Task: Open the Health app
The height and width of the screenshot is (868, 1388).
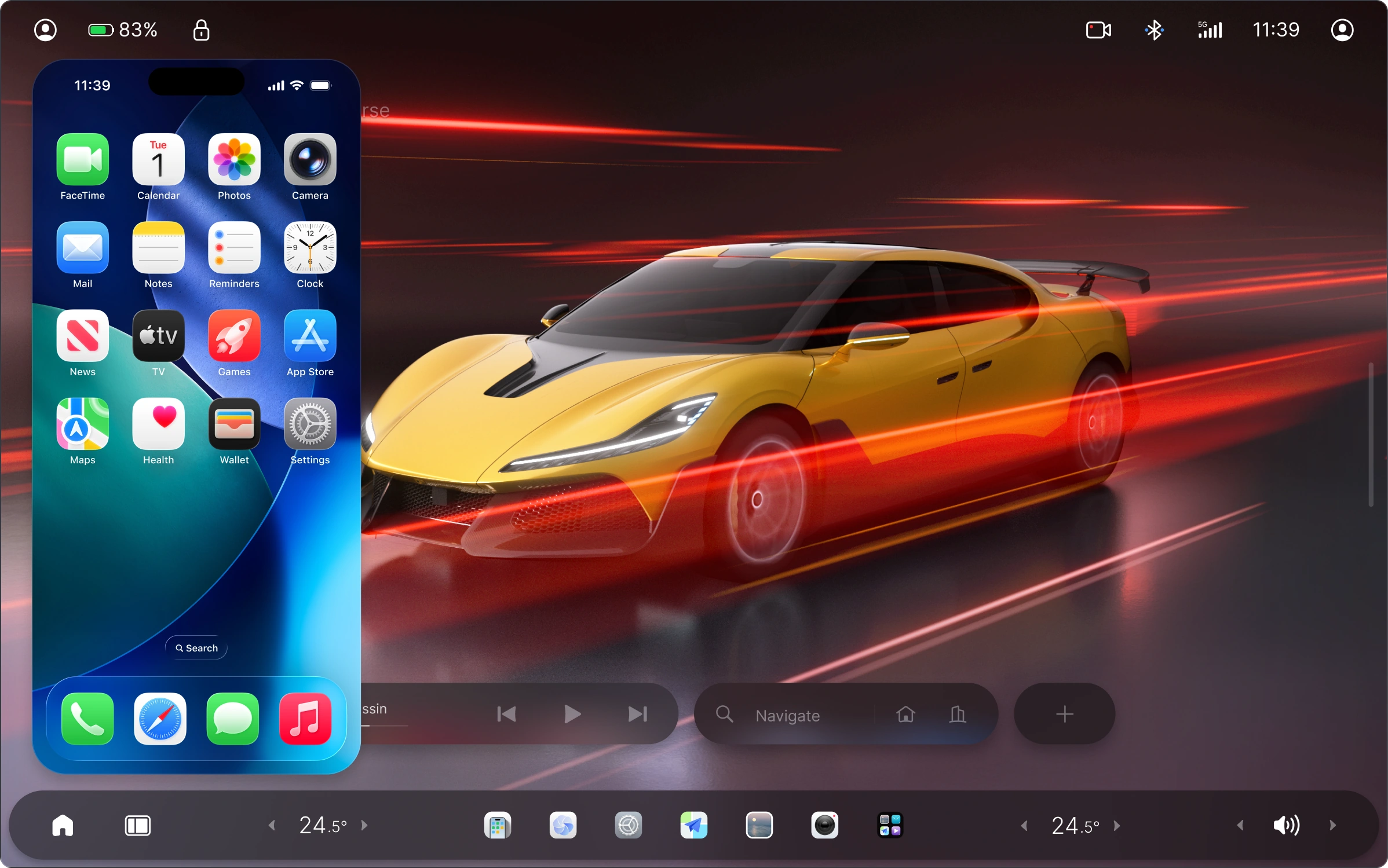Action: (158, 423)
